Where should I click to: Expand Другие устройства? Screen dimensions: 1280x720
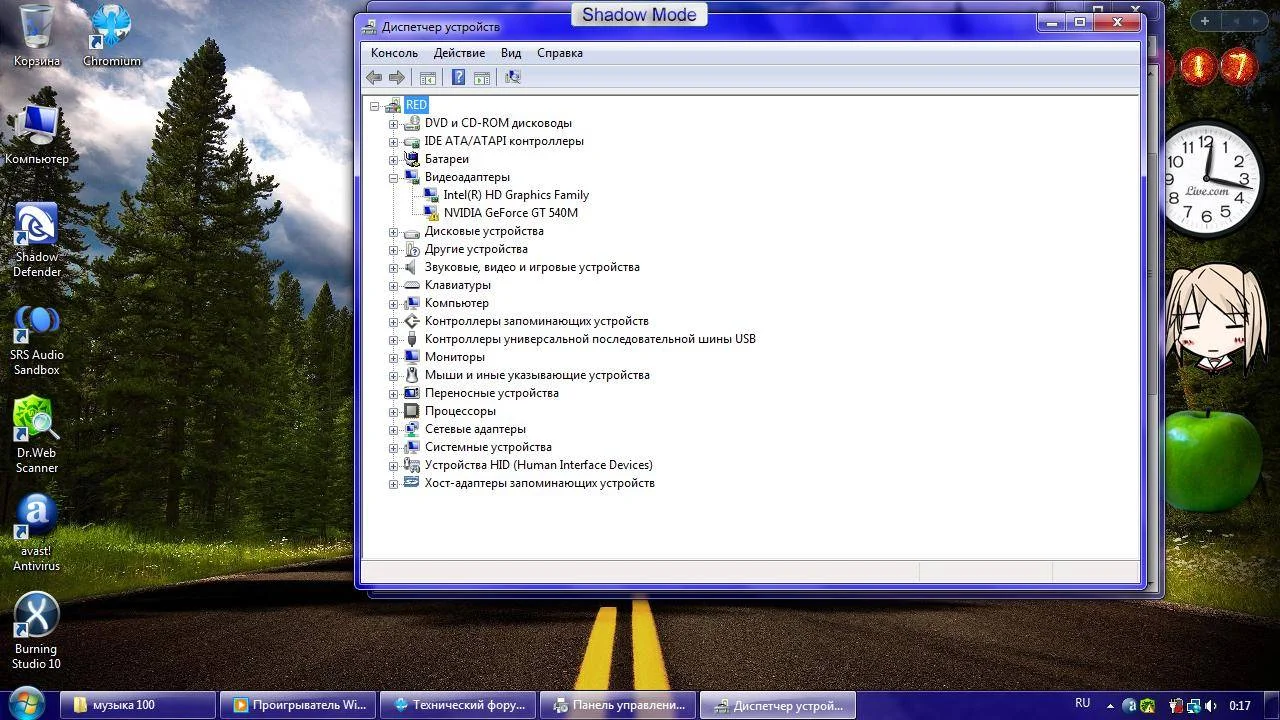[394, 250]
